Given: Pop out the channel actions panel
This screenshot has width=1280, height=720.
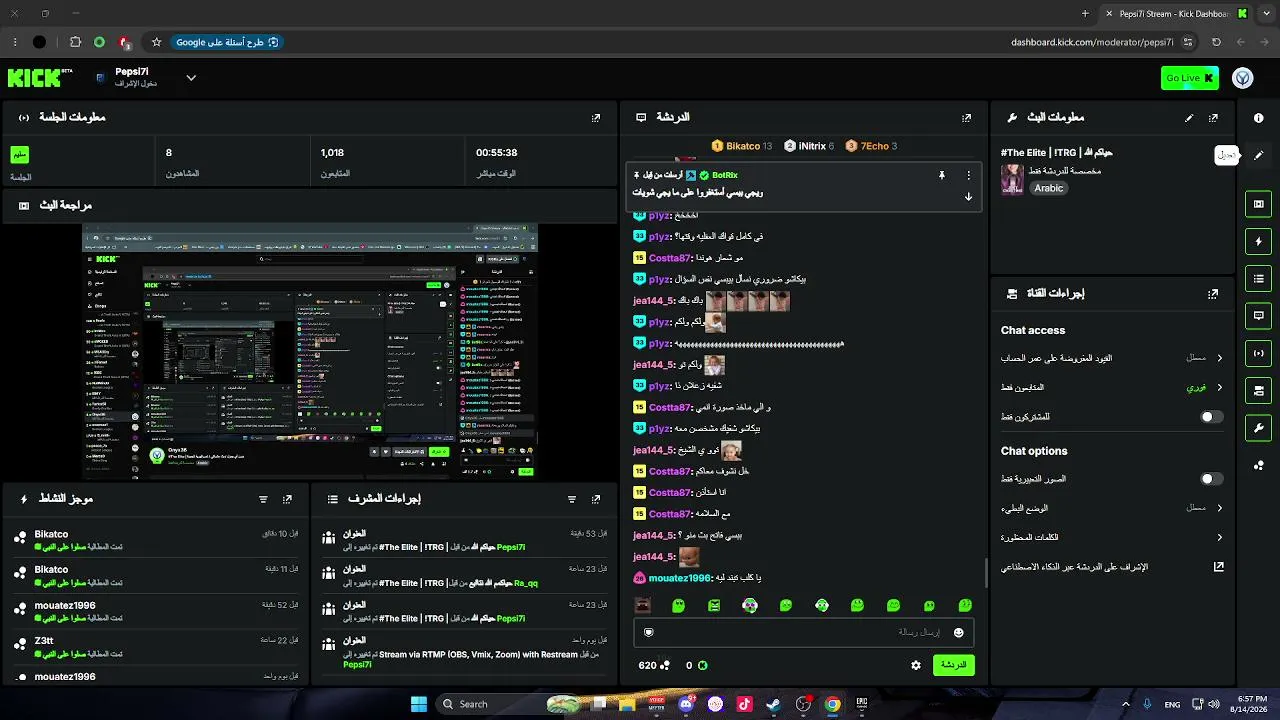Looking at the screenshot, I should pos(1213,294).
